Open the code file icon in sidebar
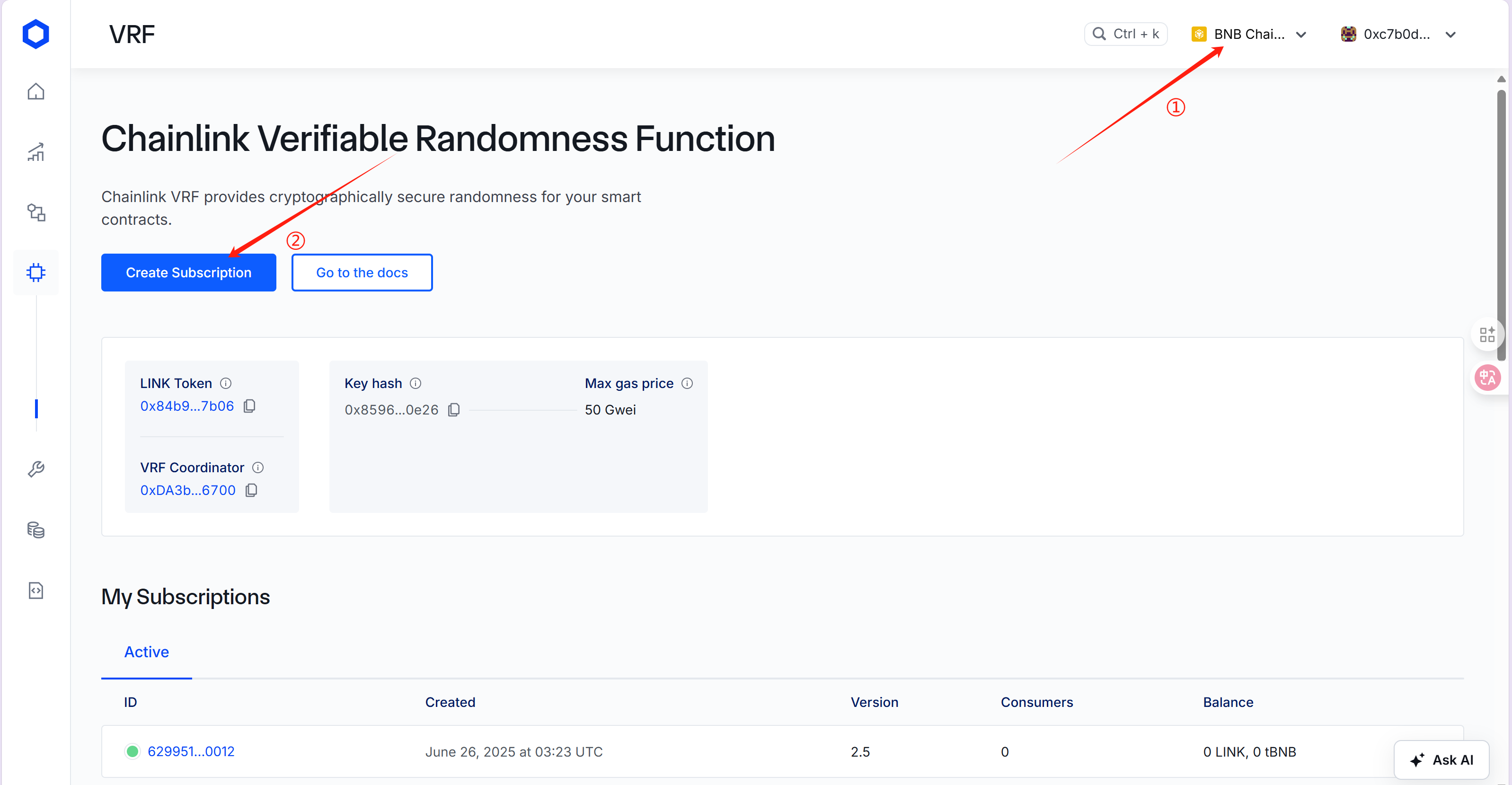Viewport: 1512px width, 785px height. click(x=36, y=590)
